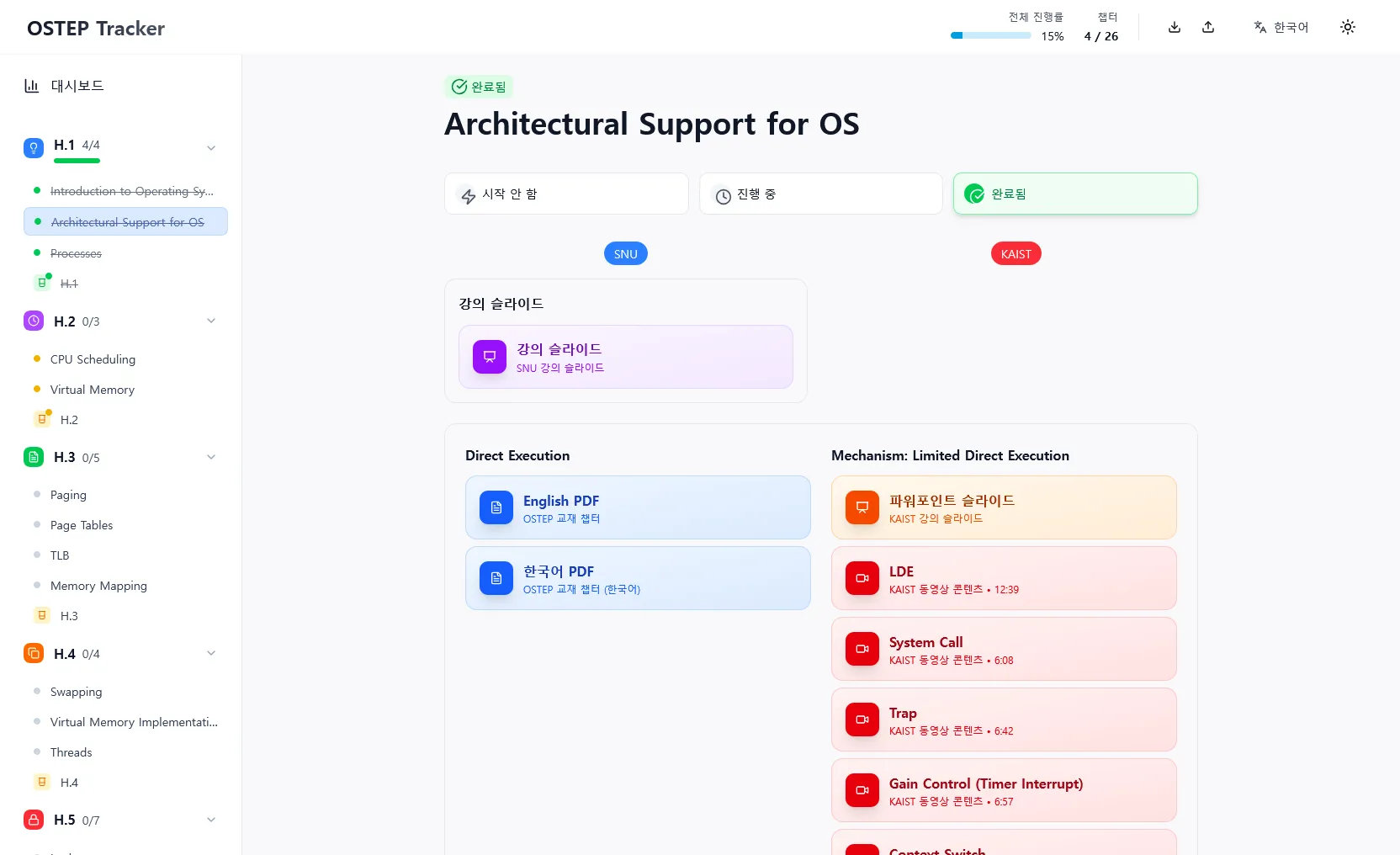Click the H.2 homework icon in sidebar
This screenshot has height=855, width=1400.
42,419
